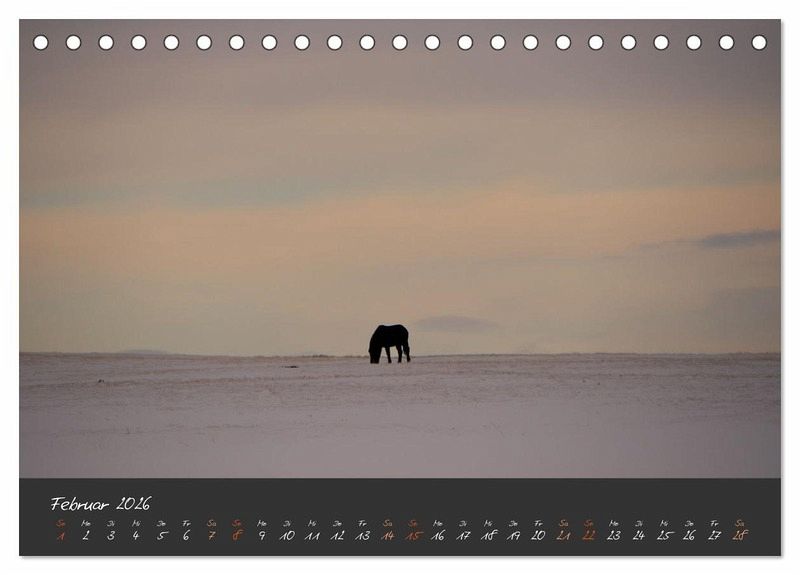Select day 2 in the date row
This screenshot has width=800, height=575.
coord(86,535)
